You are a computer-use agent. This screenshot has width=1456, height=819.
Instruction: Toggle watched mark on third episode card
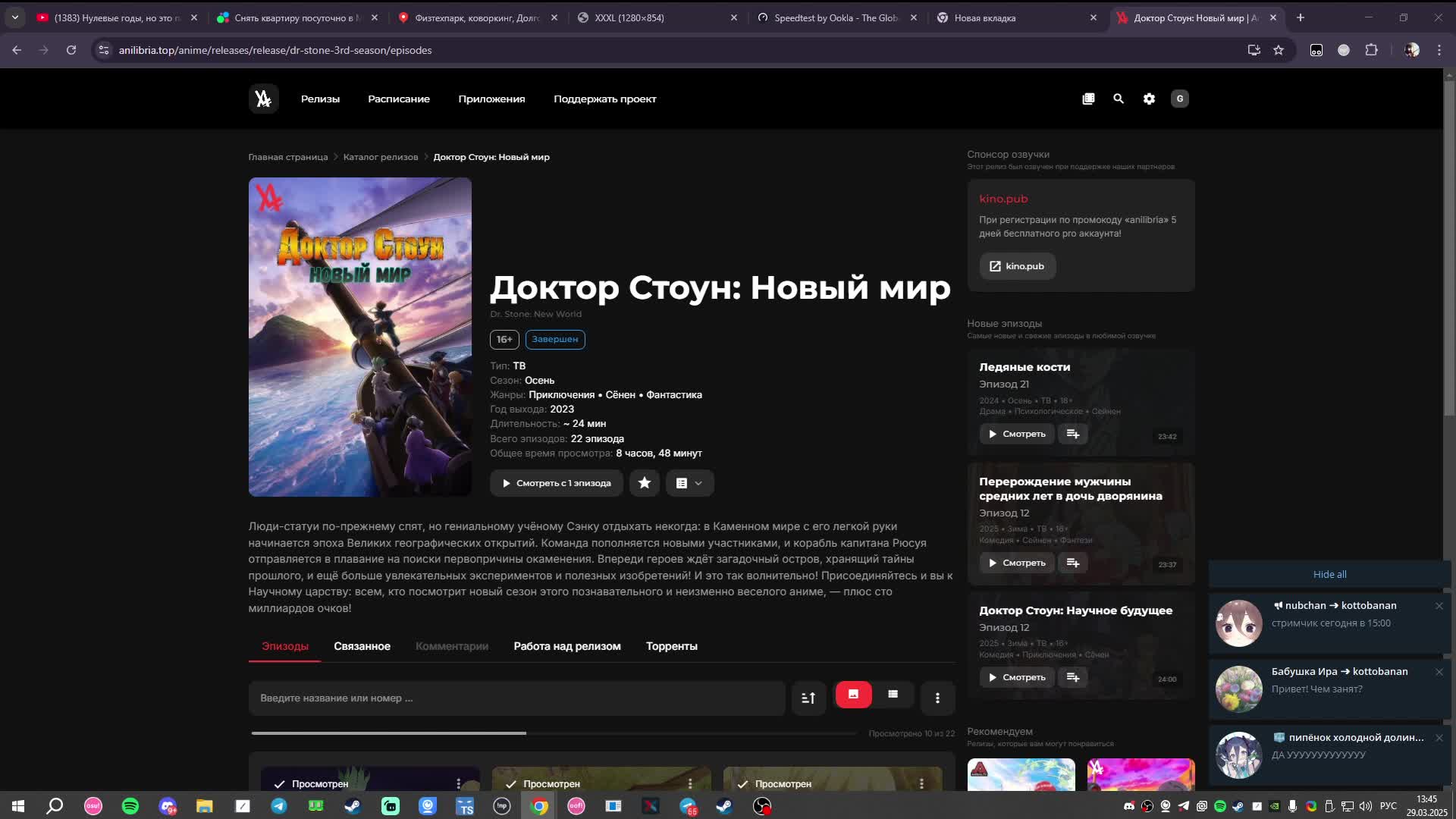point(774,783)
